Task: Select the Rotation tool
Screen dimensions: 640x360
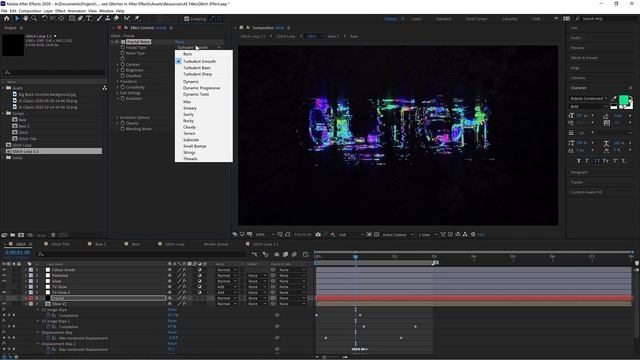Action: coord(44,18)
